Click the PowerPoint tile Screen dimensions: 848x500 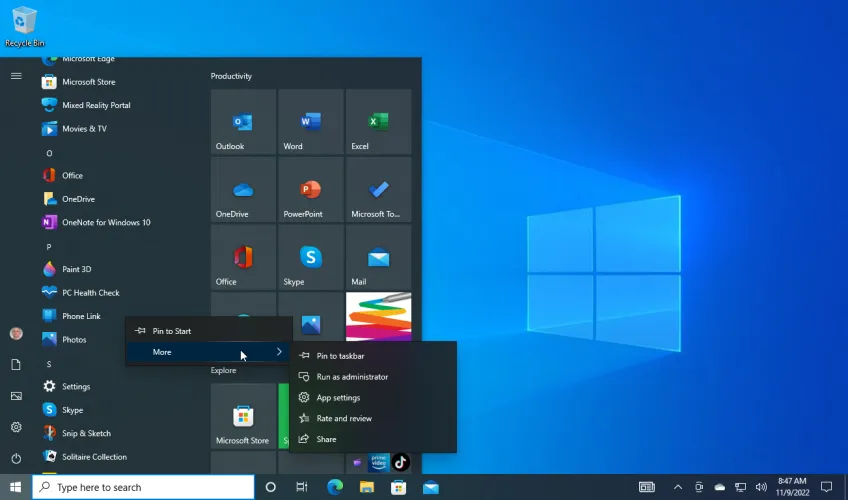(x=310, y=189)
